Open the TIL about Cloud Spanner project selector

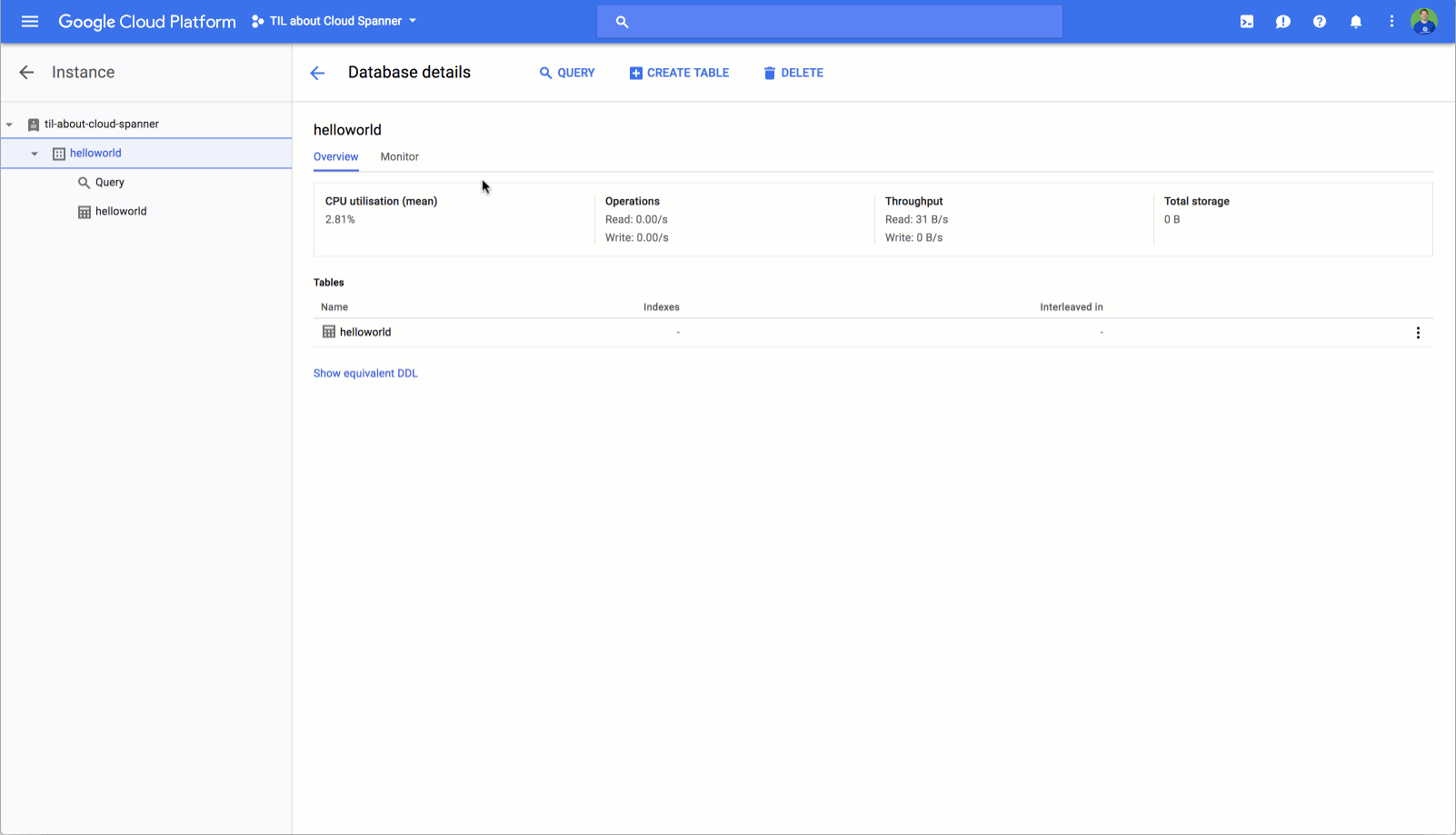point(334,21)
